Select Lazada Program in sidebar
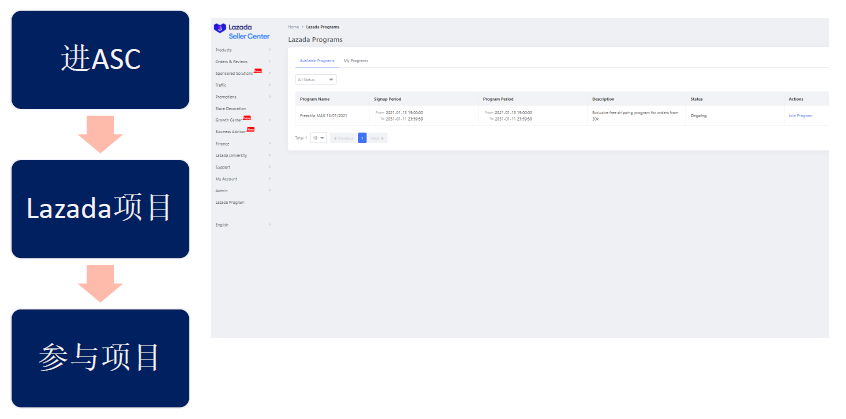 230,202
